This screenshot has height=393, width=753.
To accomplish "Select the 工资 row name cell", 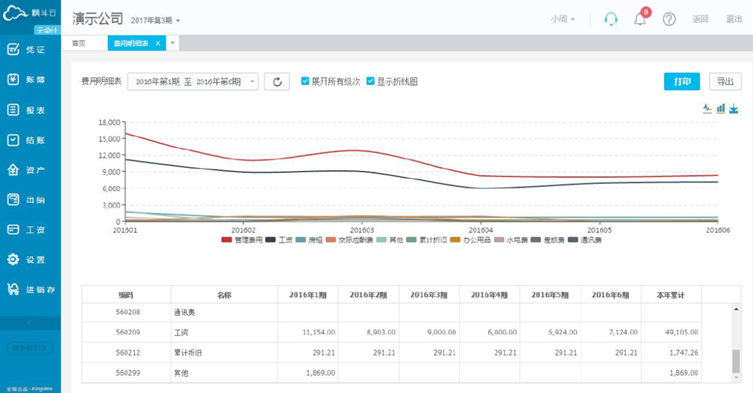I will tap(224, 332).
